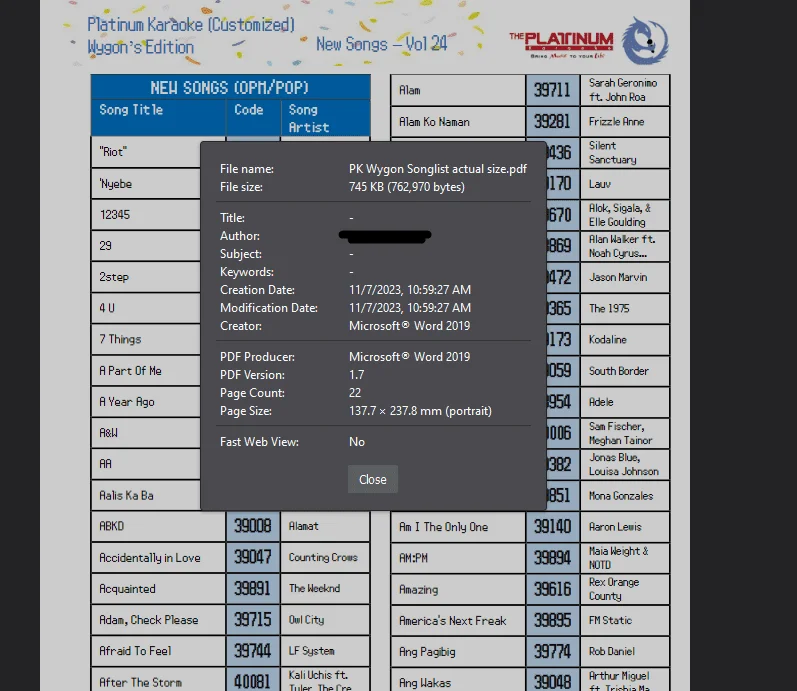797x691 pixels.
Task: Click the song title 'Am I The Only One'
Action: coord(444,527)
